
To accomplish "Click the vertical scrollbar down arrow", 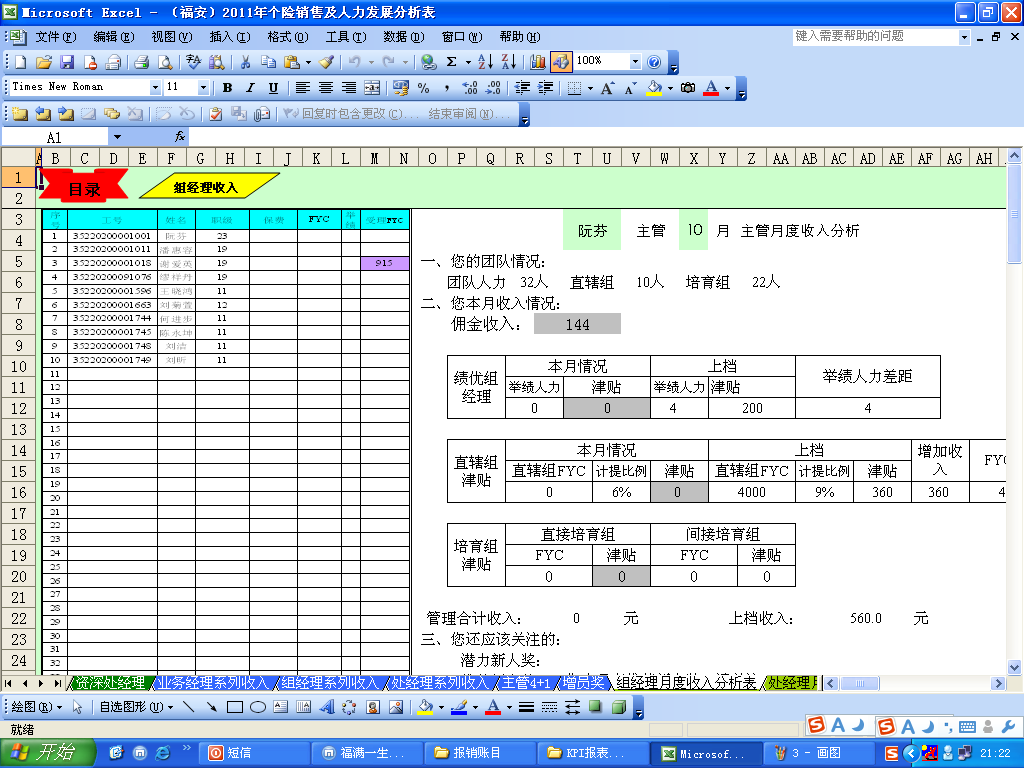I will coord(1014,667).
